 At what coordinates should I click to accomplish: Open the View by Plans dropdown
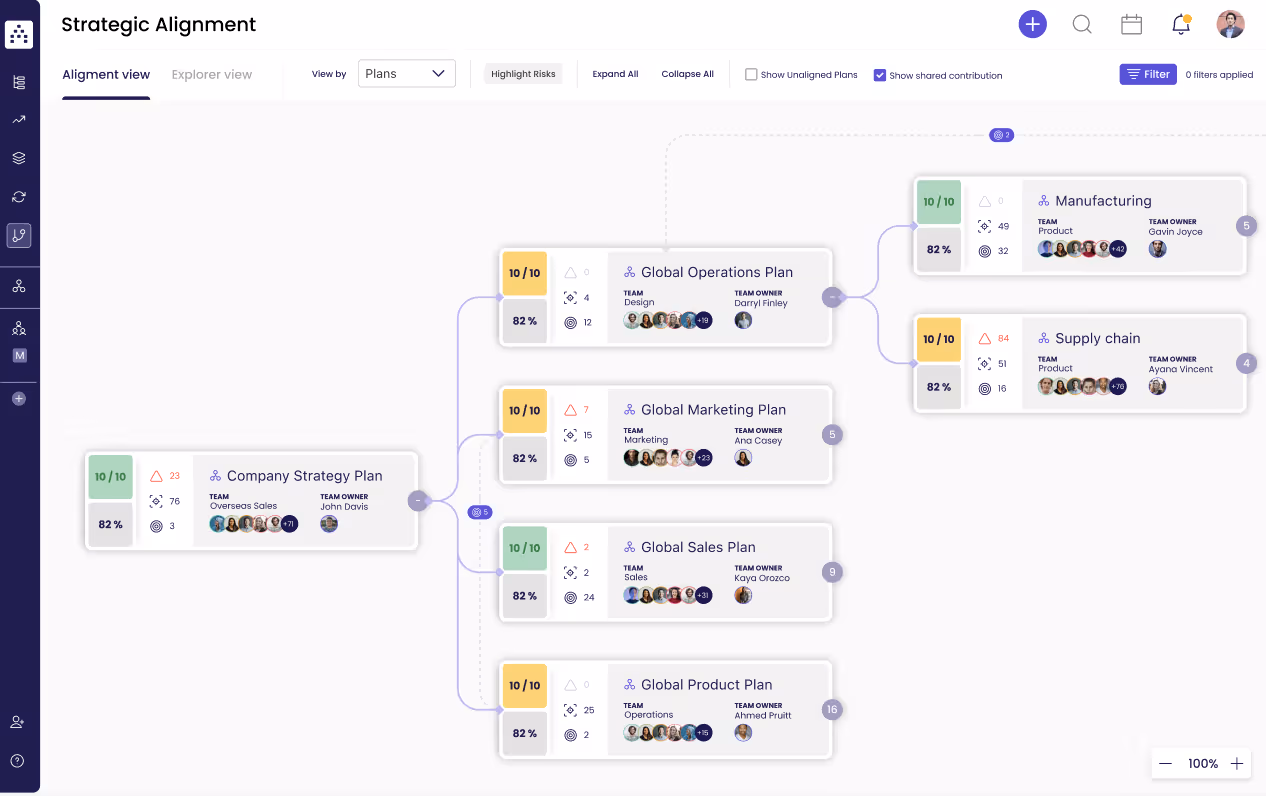click(406, 73)
